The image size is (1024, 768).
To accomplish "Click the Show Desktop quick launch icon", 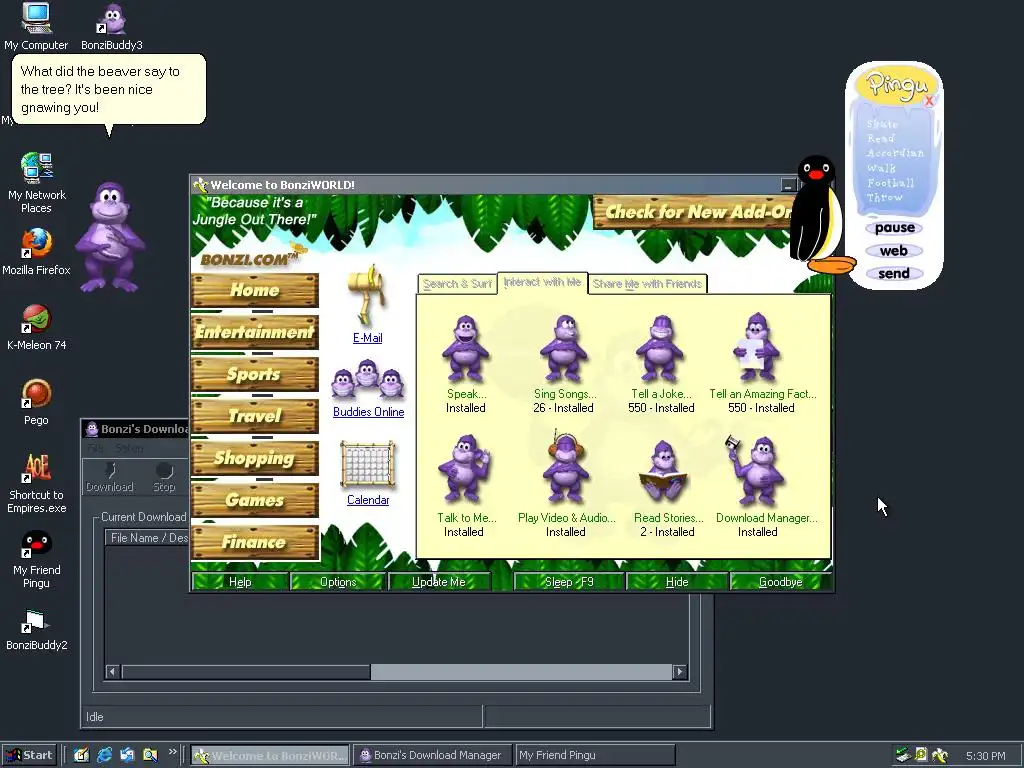I will point(81,755).
